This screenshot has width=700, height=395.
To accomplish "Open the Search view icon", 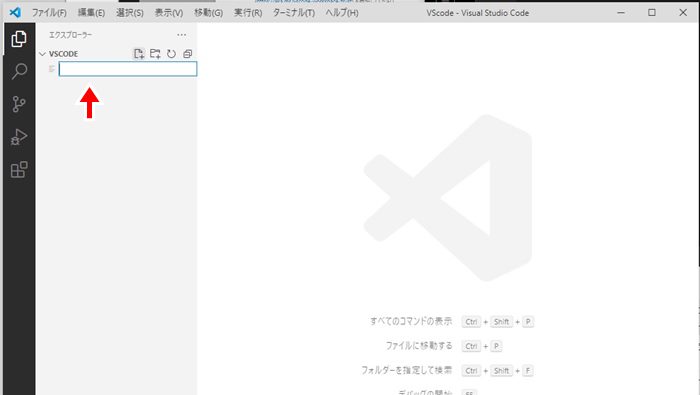I will click(x=19, y=71).
